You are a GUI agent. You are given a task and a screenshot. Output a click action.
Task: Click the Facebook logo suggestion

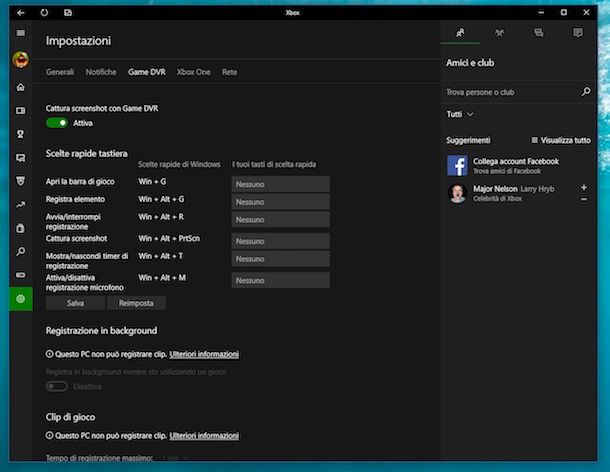click(457, 165)
